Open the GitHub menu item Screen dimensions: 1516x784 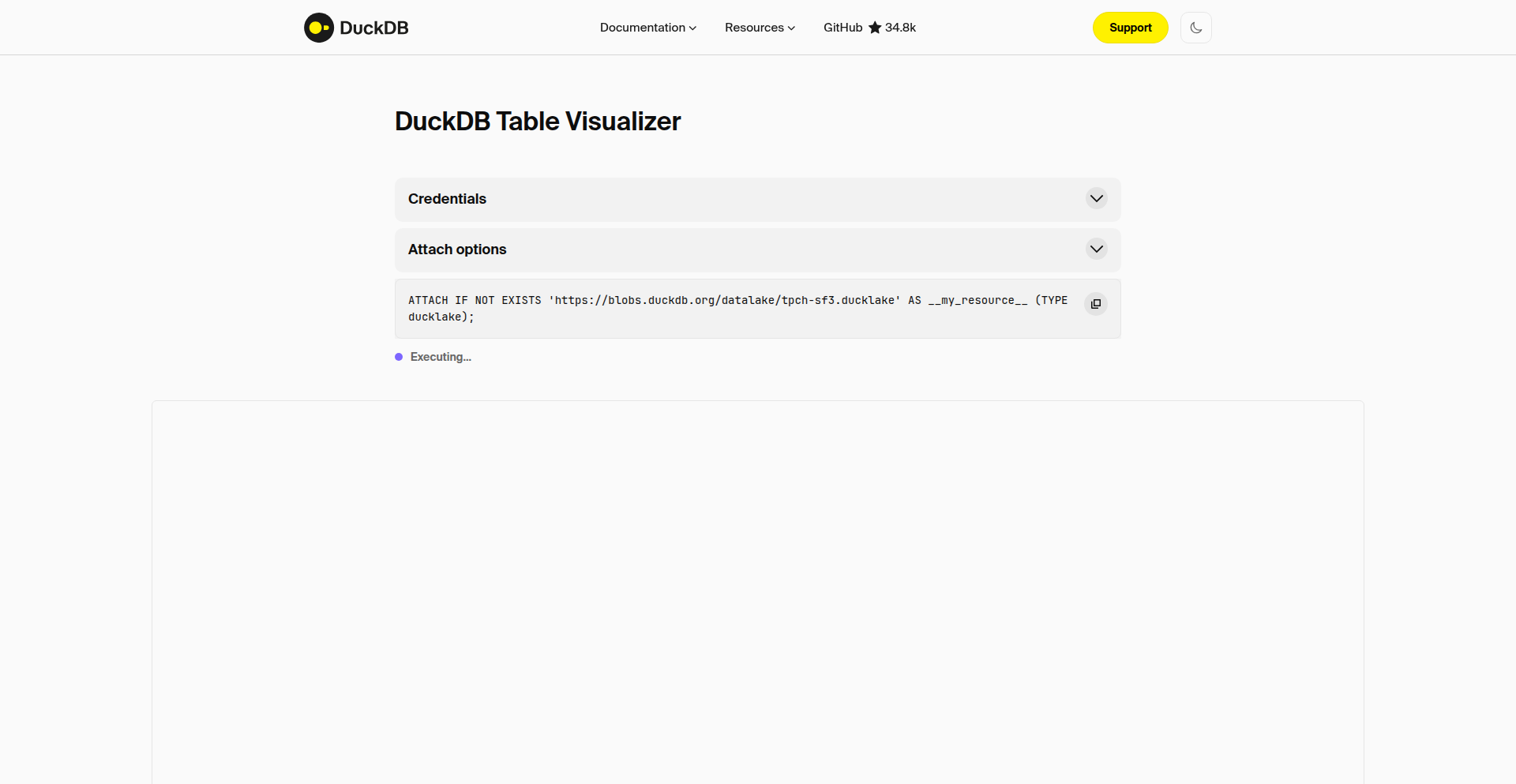click(x=842, y=27)
